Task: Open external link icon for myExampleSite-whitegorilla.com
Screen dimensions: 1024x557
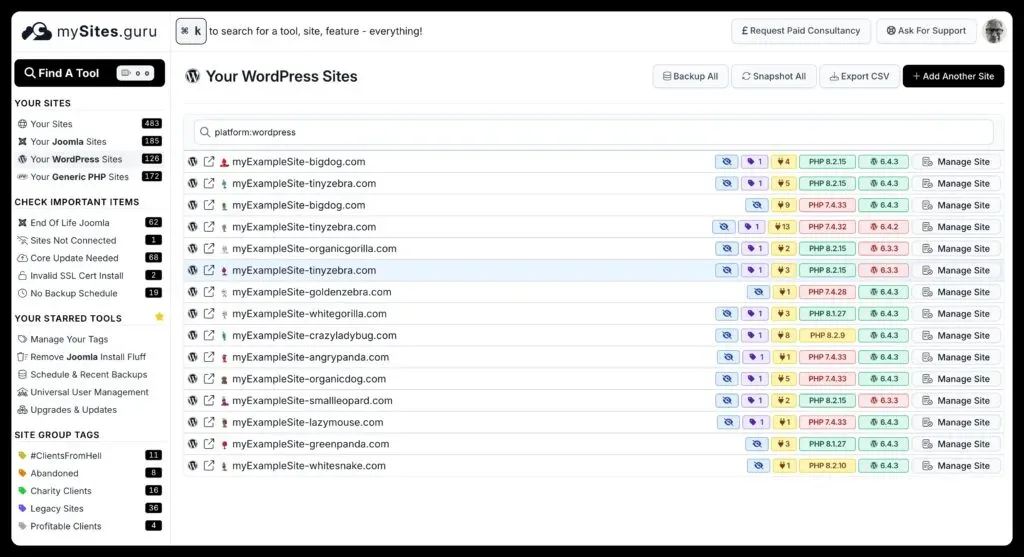Action: pos(209,313)
